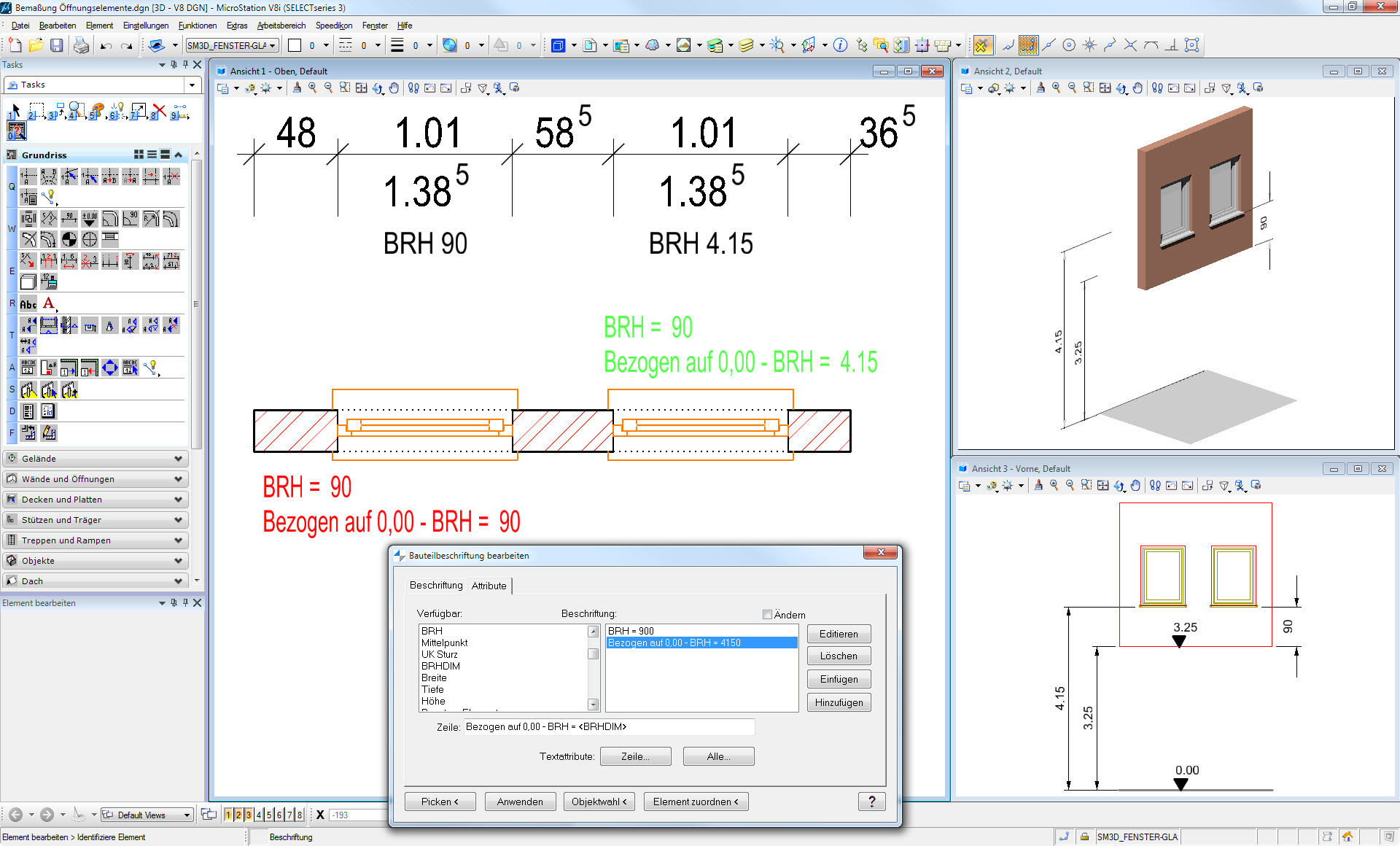Select the Keypoint snap mode icon
Image resolution: width=1400 pixels, height=846 pixels.
1028,45
